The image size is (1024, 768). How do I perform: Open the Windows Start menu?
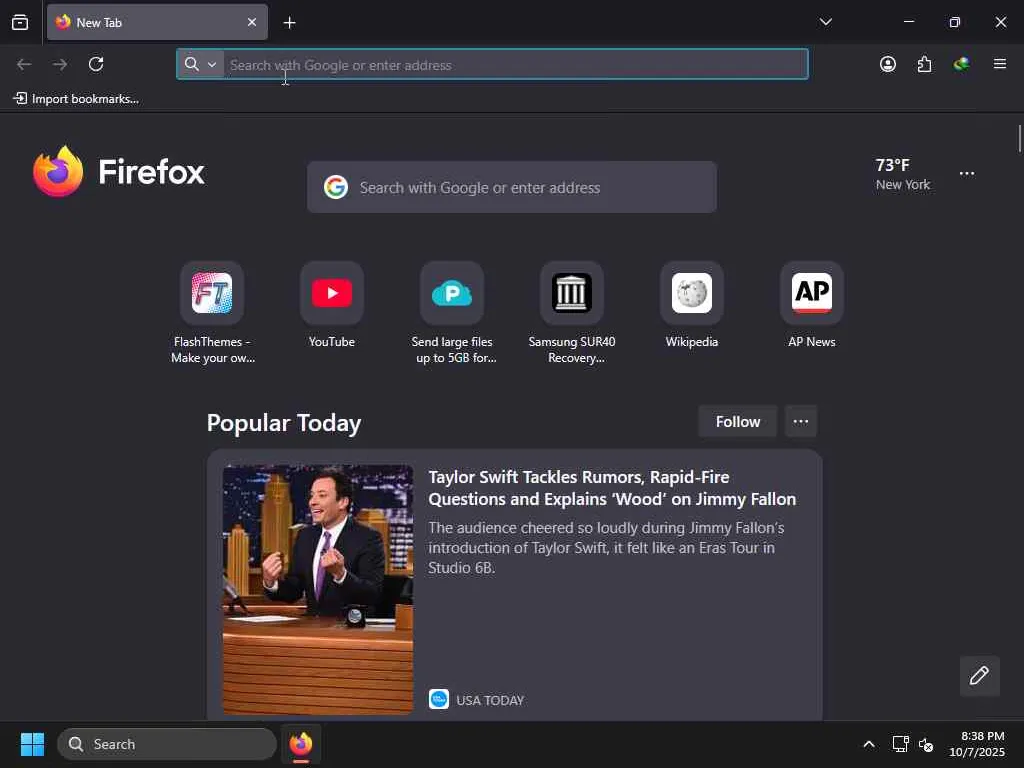(32, 744)
